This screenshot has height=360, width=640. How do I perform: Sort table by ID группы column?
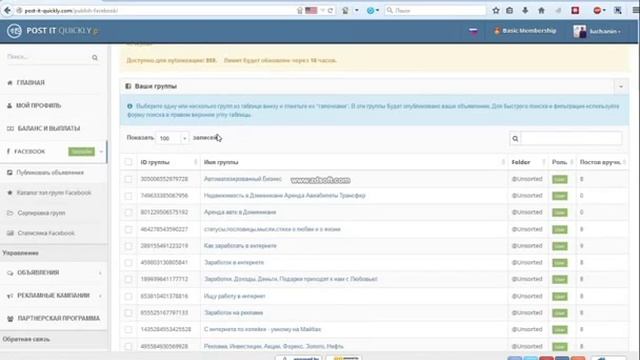[169, 162]
